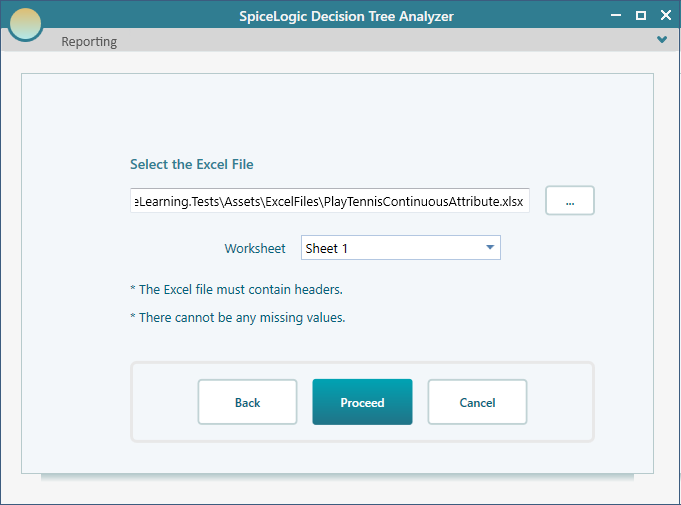Click the note about missing values
The image size is (681, 505).
click(x=238, y=317)
